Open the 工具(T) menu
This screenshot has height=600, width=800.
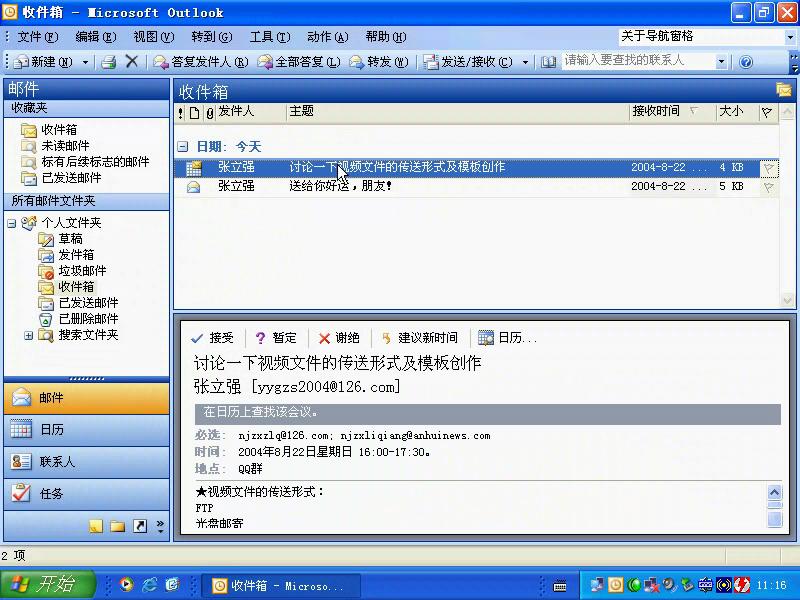(x=270, y=37)
